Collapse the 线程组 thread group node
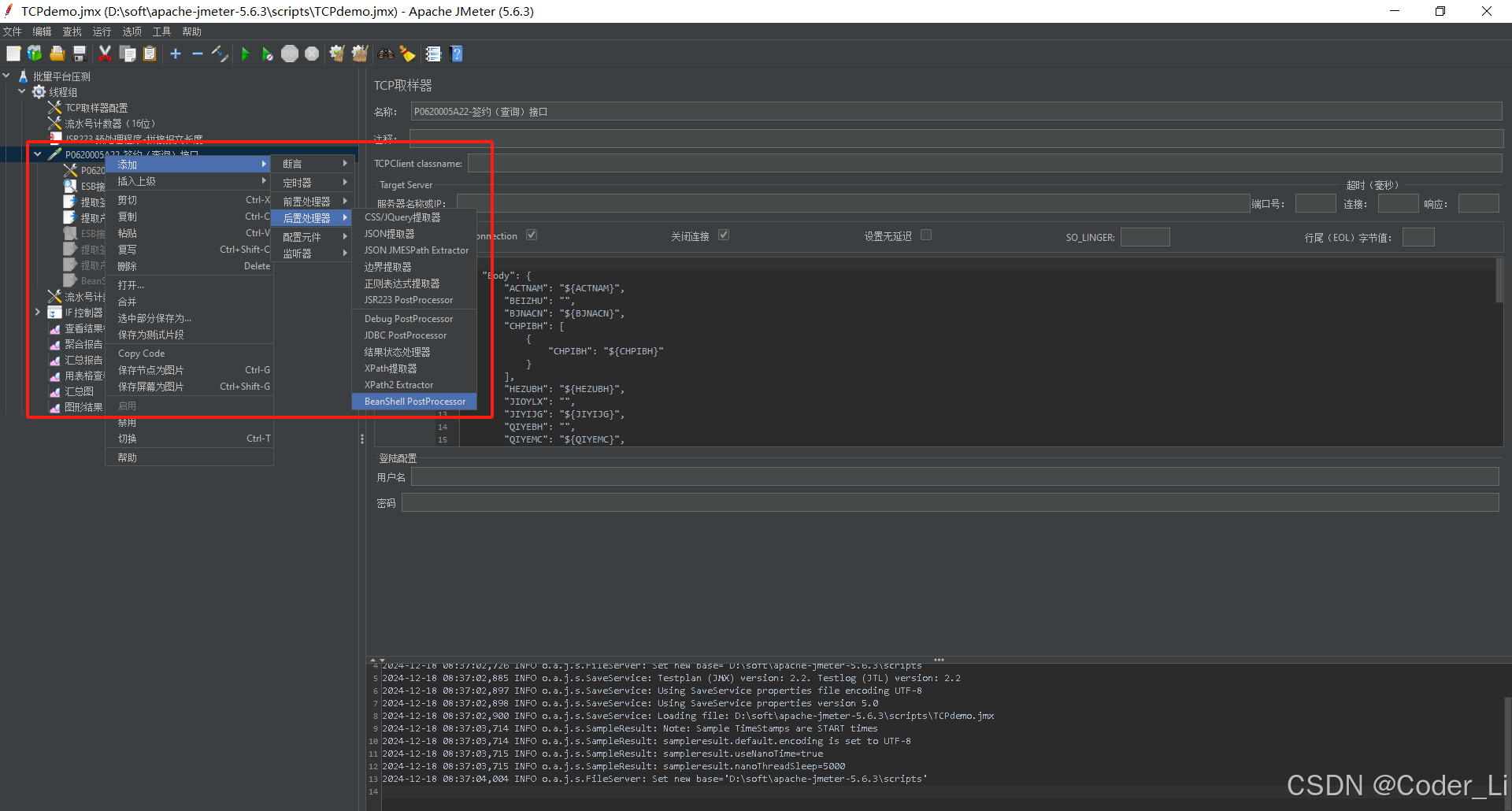 (x=22, y=92)
